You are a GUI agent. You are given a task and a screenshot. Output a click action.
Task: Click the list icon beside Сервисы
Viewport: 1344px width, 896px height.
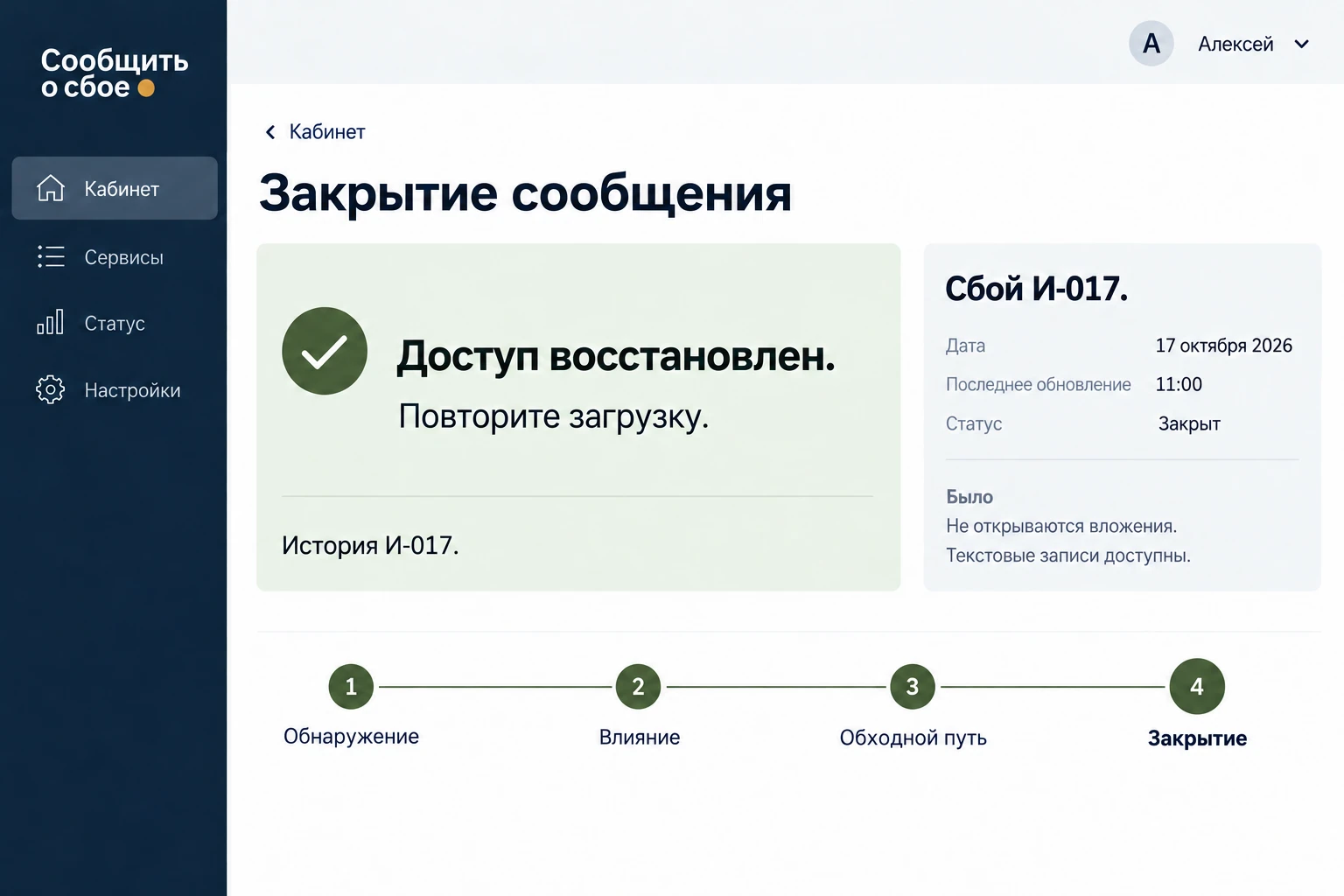[51, 256]
